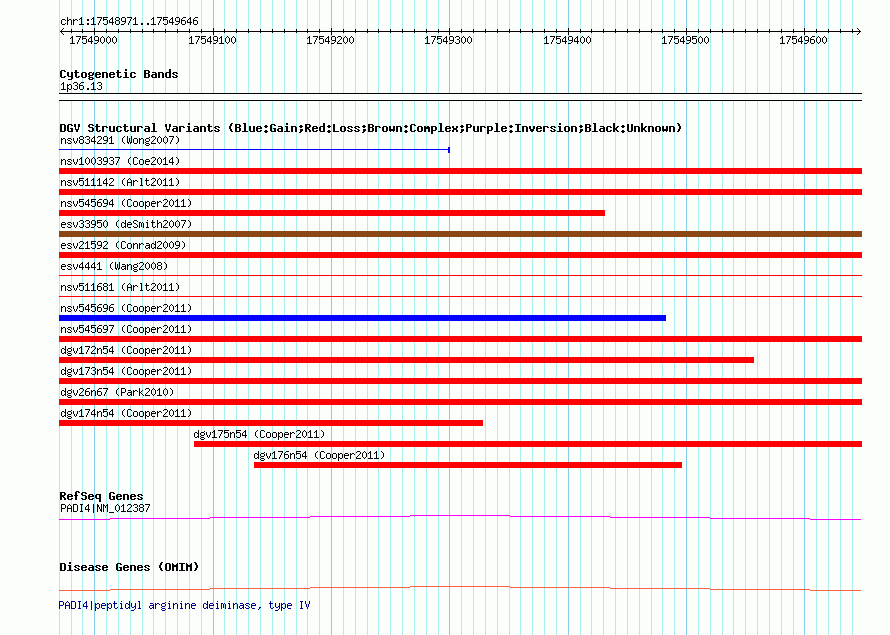Click the nsv545696 (Cooper2011) variant label
Screen dimensions: 890x635
pyautogui.click(x=126, y=308)
